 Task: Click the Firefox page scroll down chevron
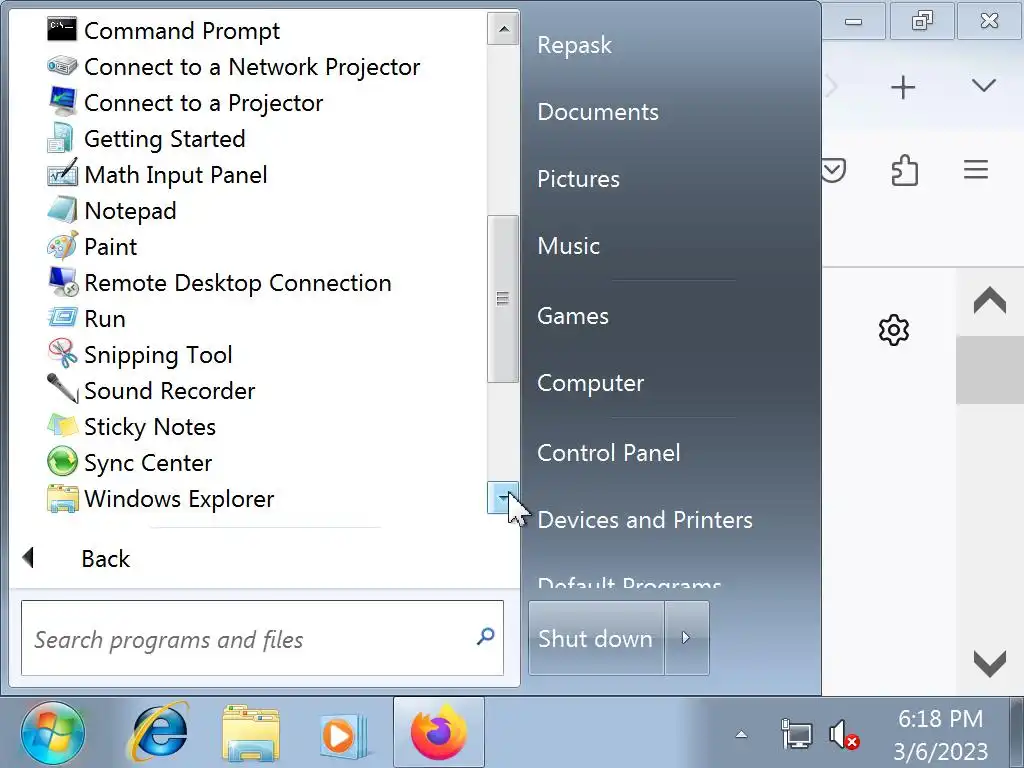(990, 664)
